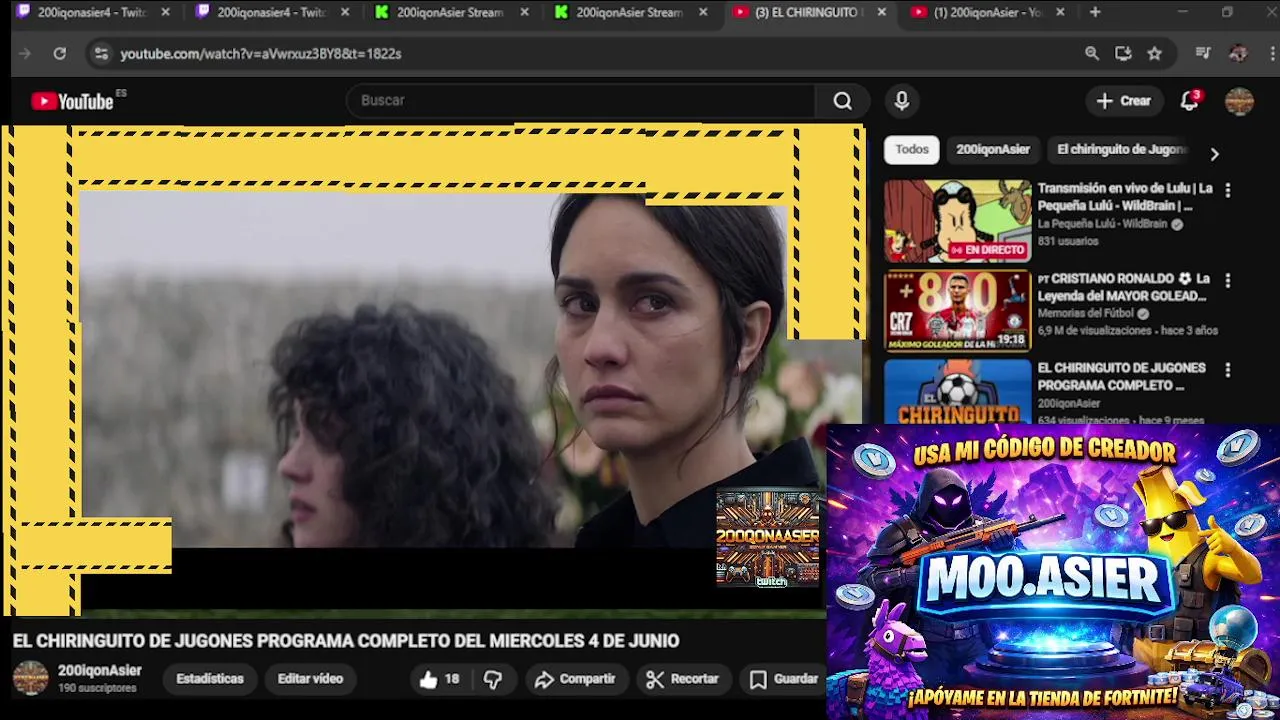Select the Todos filter chip

(x=911, y=149)
